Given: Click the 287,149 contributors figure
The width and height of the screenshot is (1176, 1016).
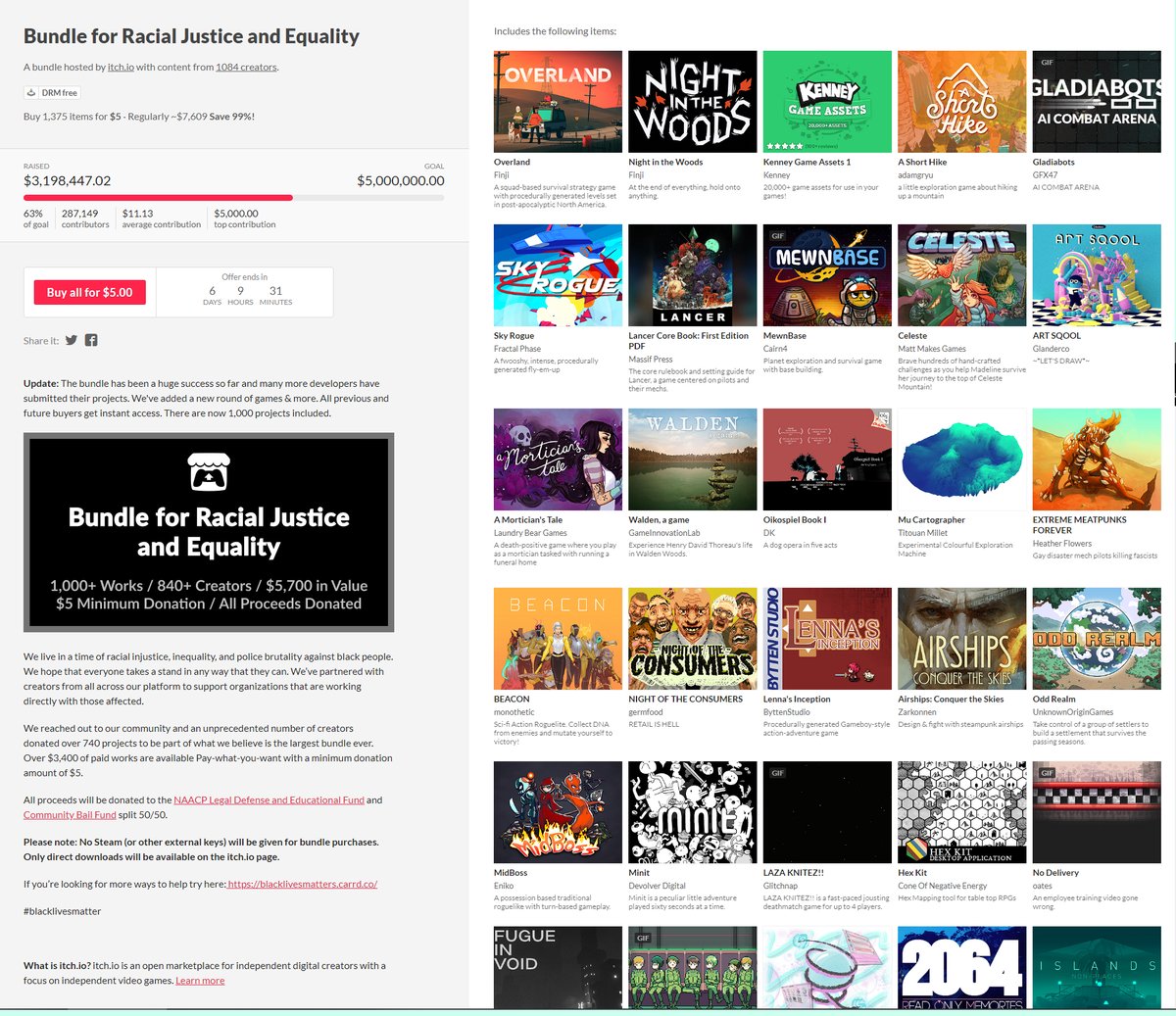Looking at the screenshot, I should (80, 214).
